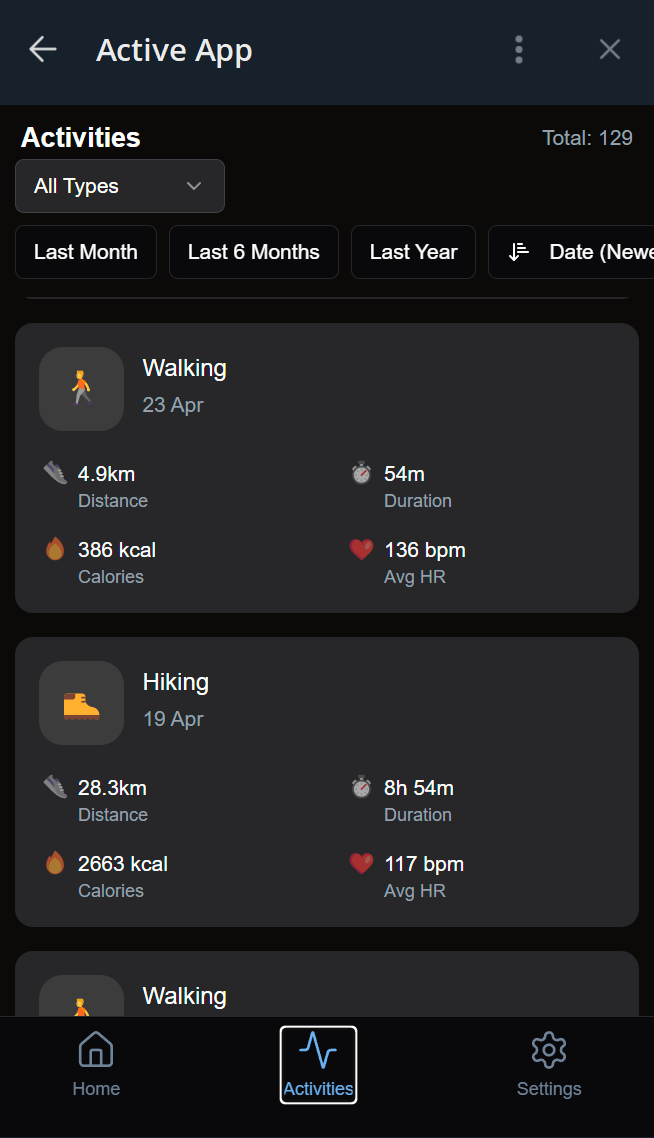Click the hiking boot icon
Screen dimensions: 654x1138
tap(81, 702)
